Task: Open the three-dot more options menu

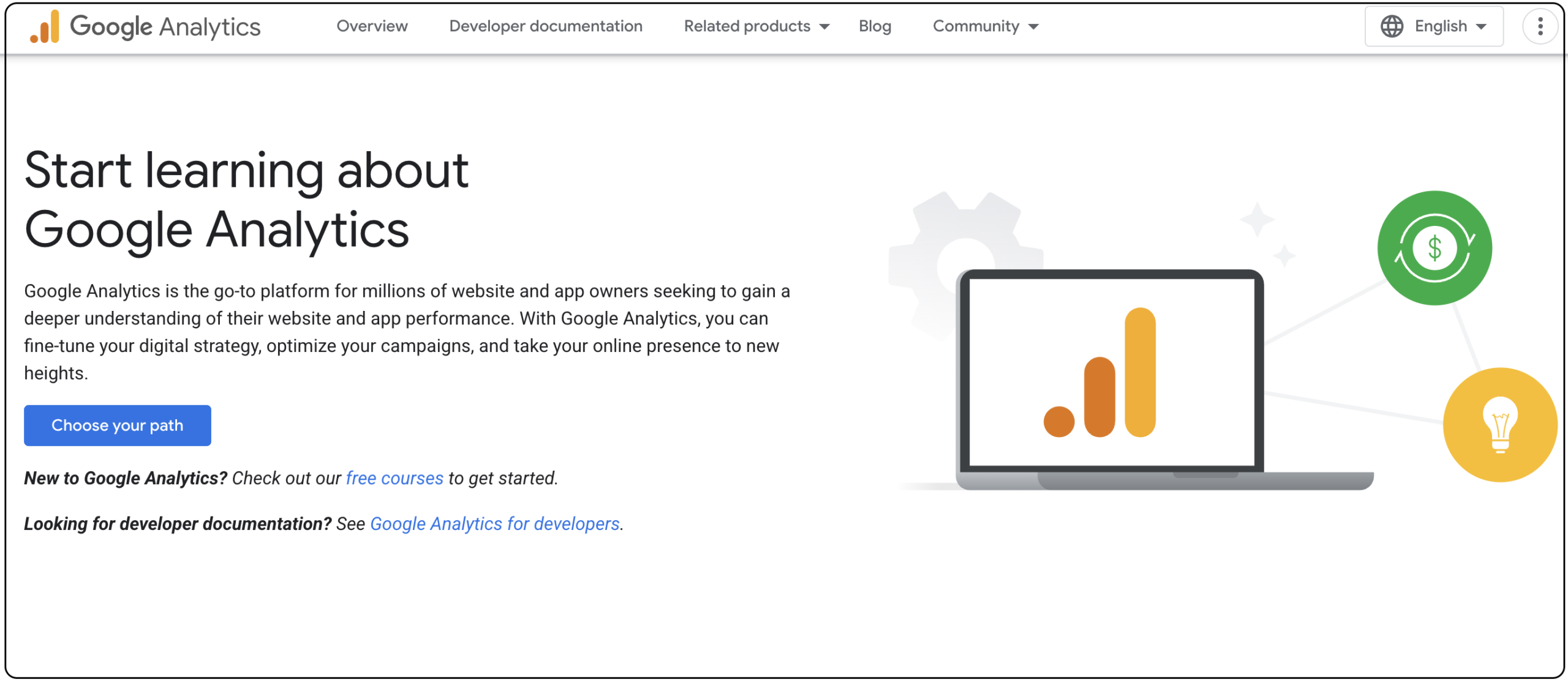Action: coord(1540,26)
